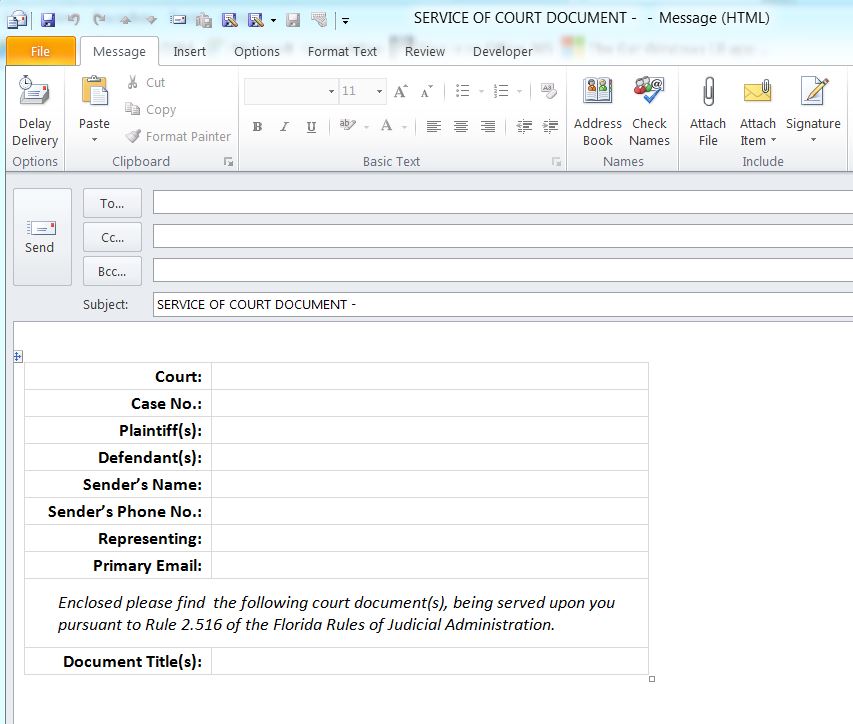This screenshot has height=724, width=853.
Task: Click the Bcc... button
Action: (112, 271)
